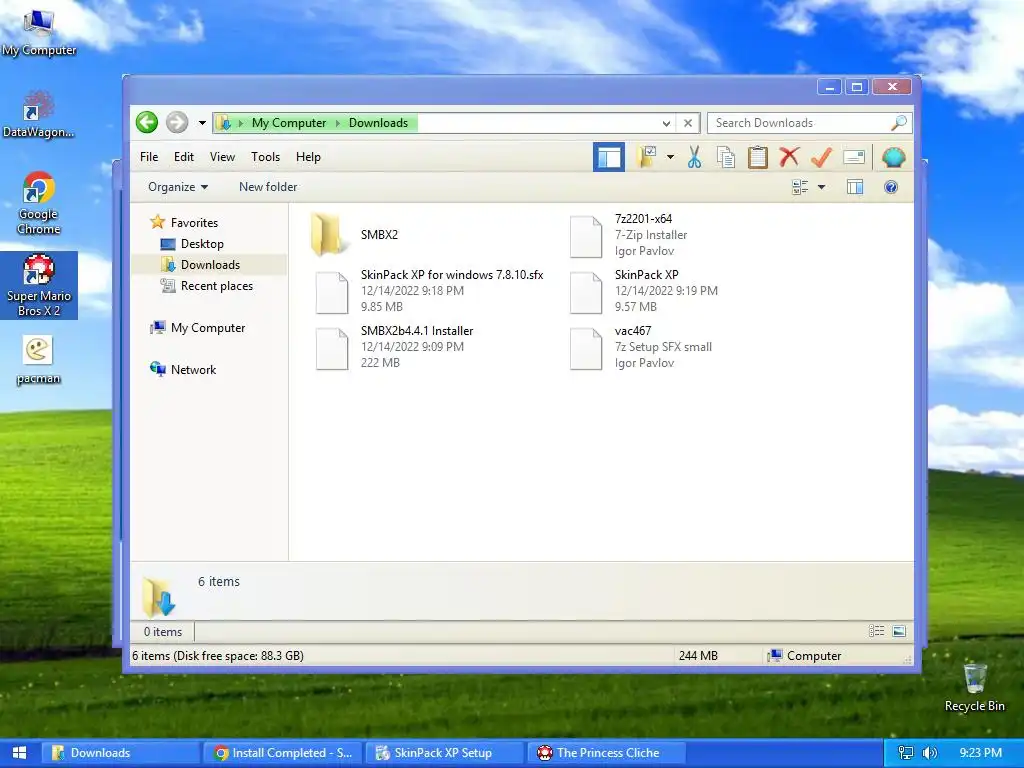This screenshot has height=768, width=1024.
Task: Click the Paste clipboard icon
Action: coord(758,157)
